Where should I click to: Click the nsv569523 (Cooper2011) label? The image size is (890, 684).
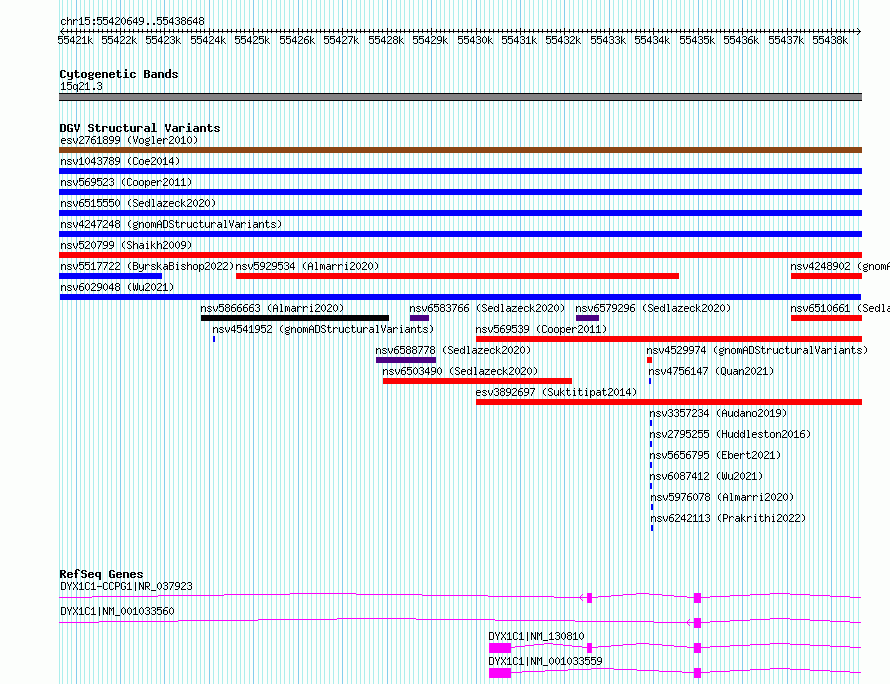[126, 182]
